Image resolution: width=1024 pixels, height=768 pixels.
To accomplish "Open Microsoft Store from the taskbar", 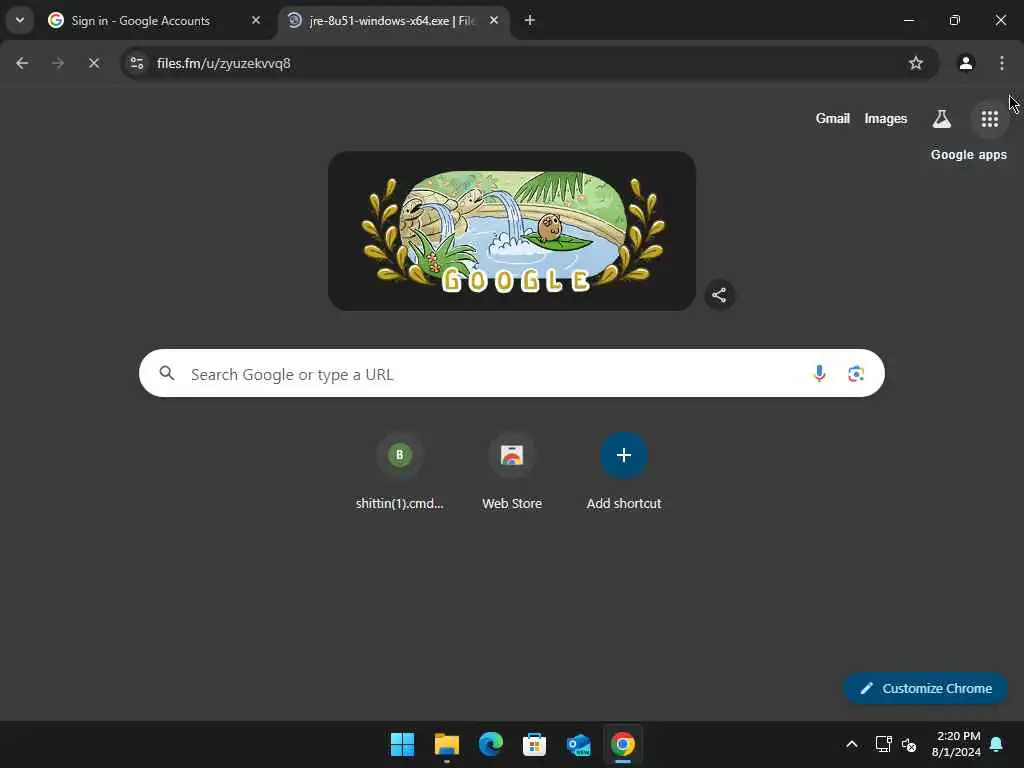I will tap(534, 744).
